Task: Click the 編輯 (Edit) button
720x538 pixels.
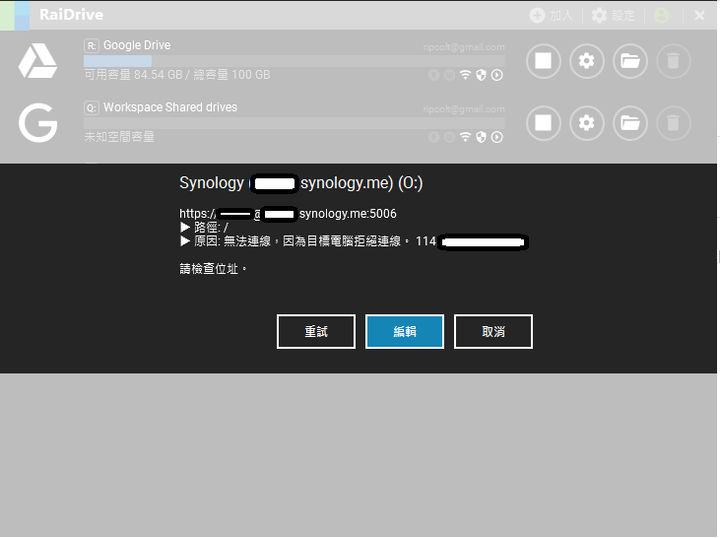Action: pos(405,331)
